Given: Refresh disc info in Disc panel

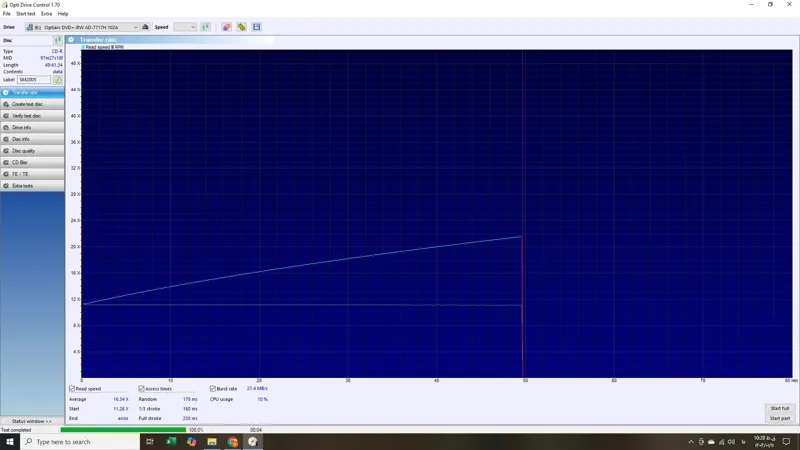Looking at the screenshot, I should pyautogui.click(x=58, y=40).
